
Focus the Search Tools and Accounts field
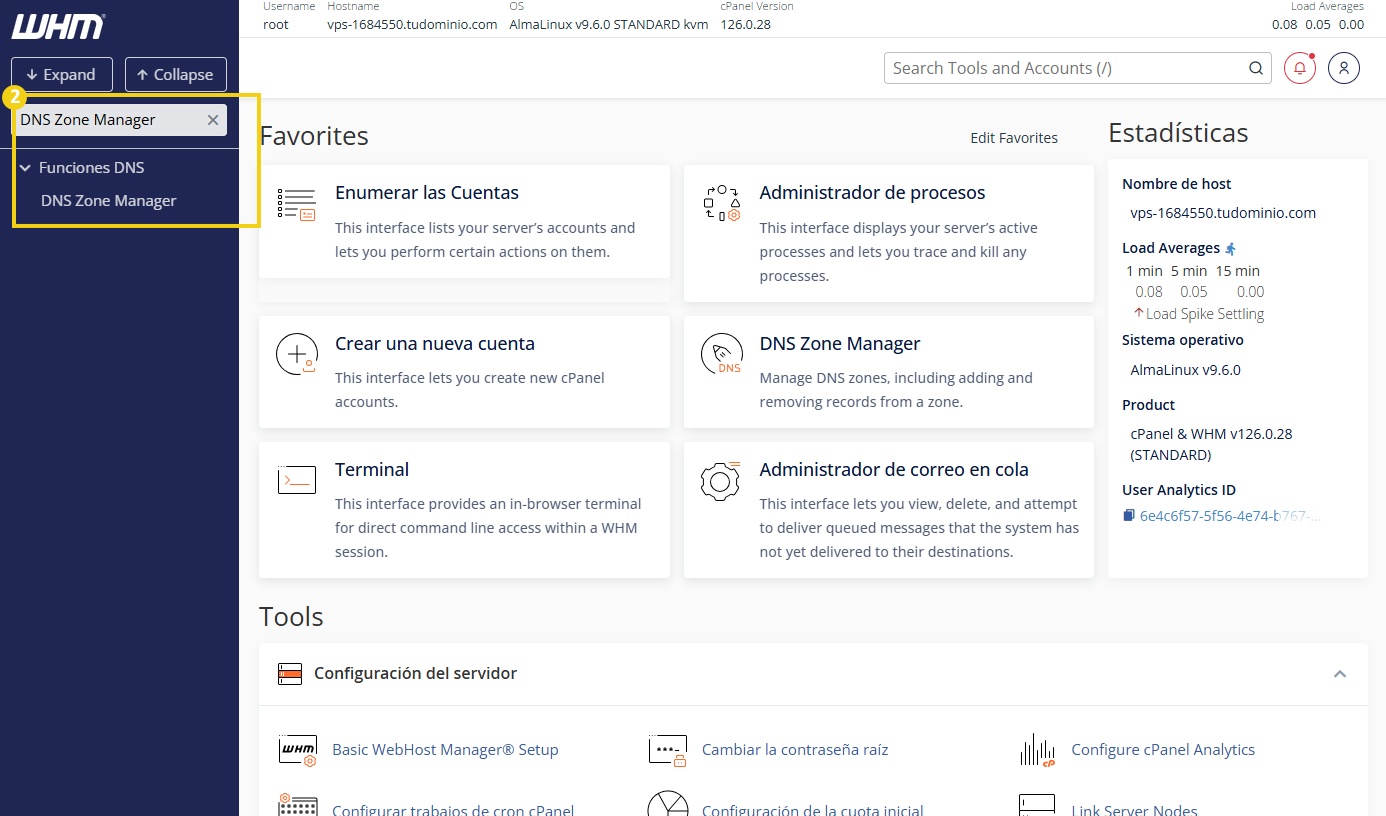click(1065, 68)
